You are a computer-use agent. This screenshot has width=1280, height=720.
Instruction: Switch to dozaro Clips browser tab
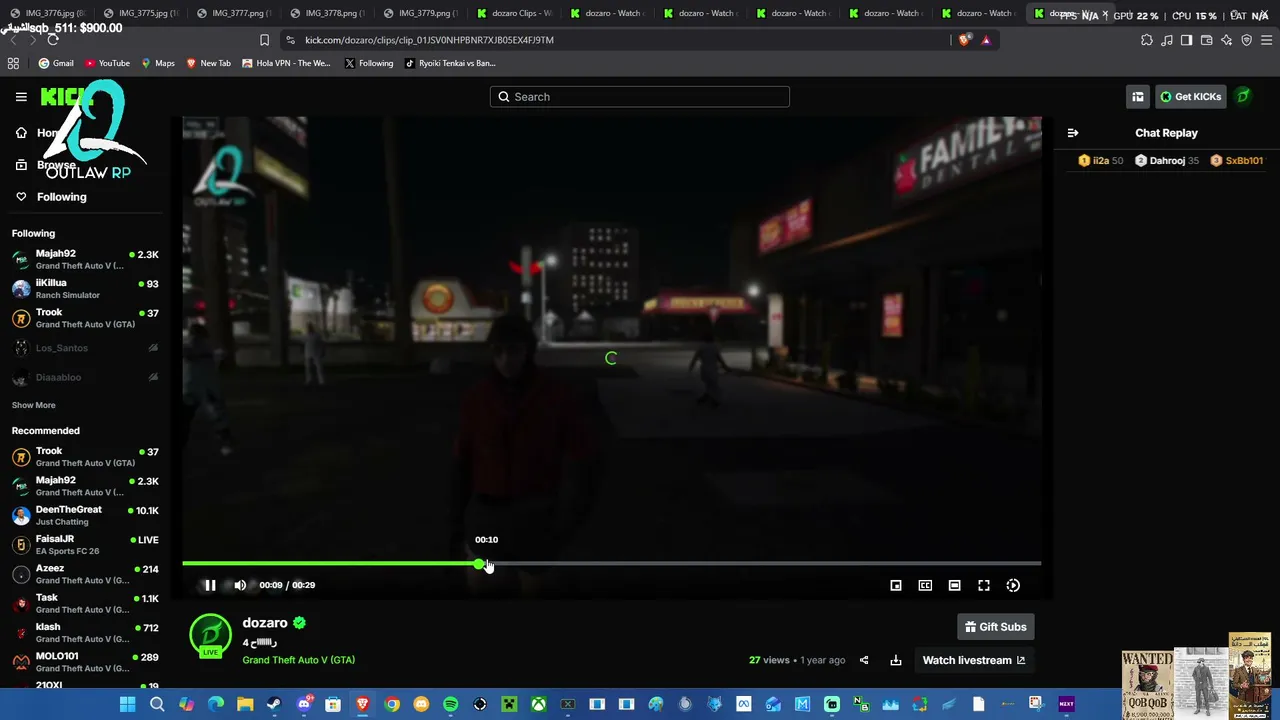(516, 13)
